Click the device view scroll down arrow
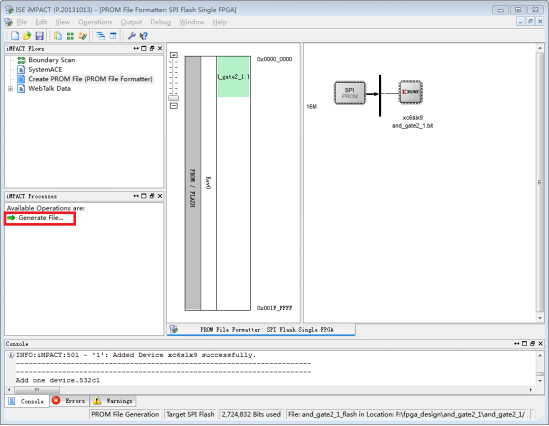This screenshot has width=549, height=426. point(540,318)
